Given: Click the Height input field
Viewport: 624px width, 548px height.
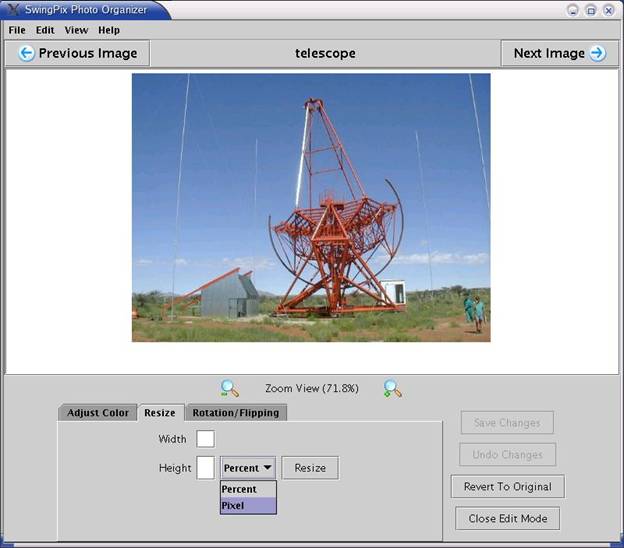Looking at the screenshot, I should pyautogui.click(x=205, y=467).
